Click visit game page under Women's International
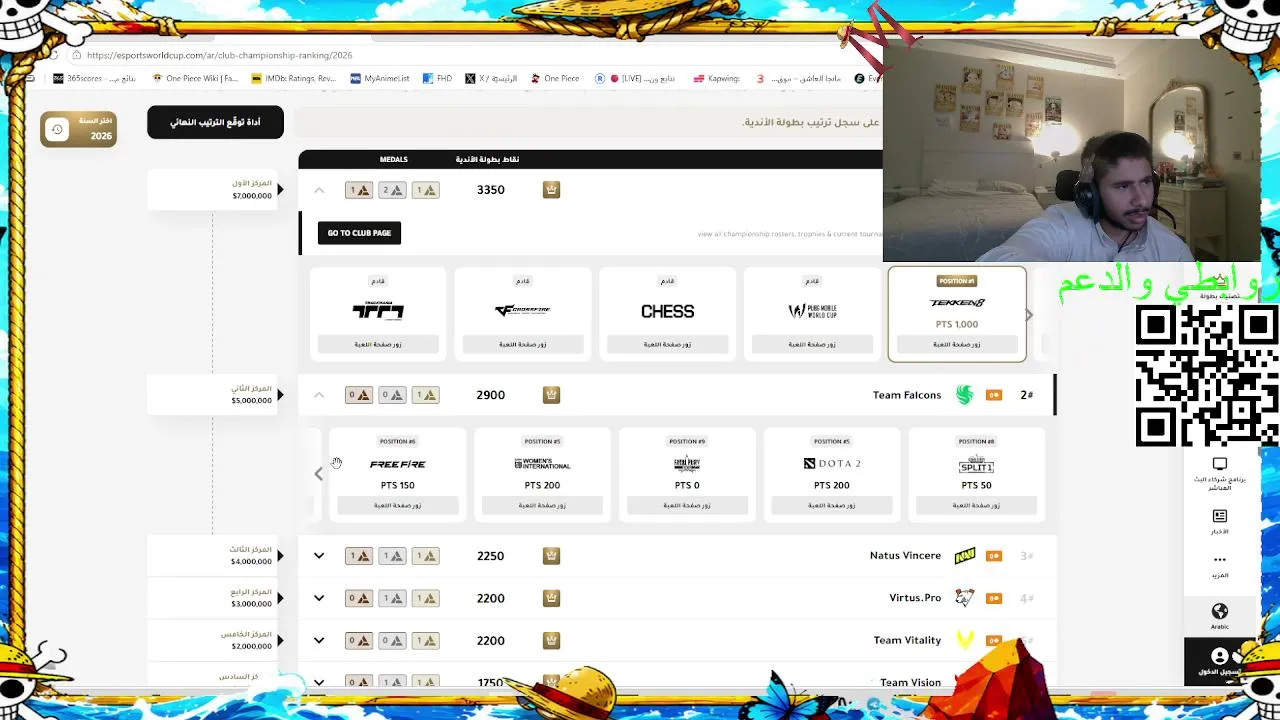 [x=542, y=506]
